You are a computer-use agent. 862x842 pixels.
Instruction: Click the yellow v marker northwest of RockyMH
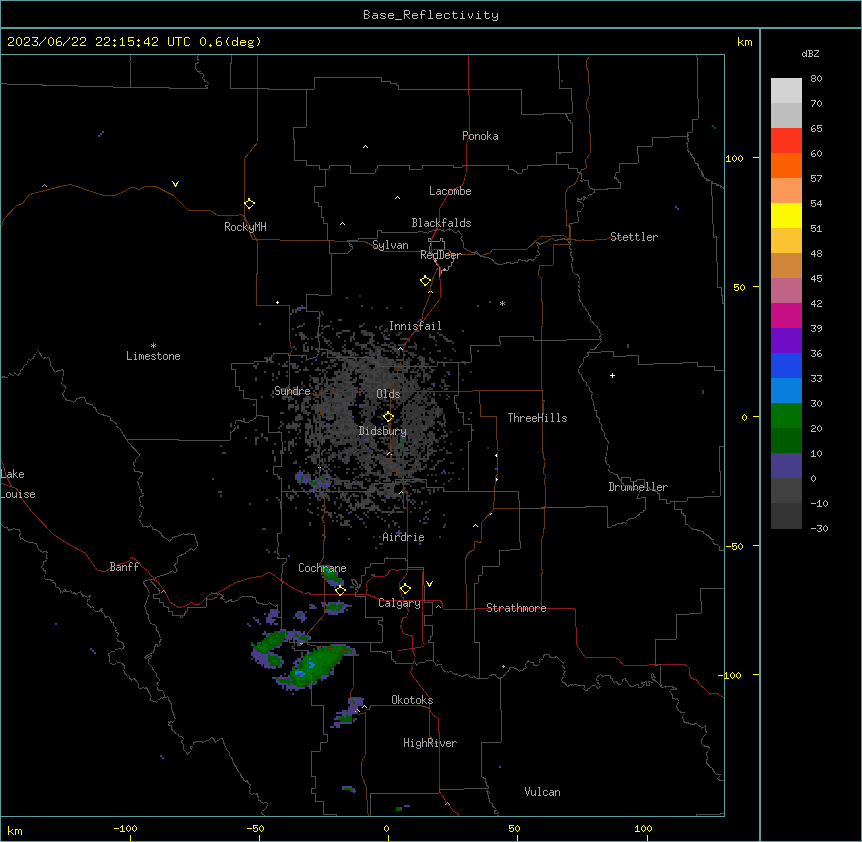pyautogui.click(x=175, y=184)
